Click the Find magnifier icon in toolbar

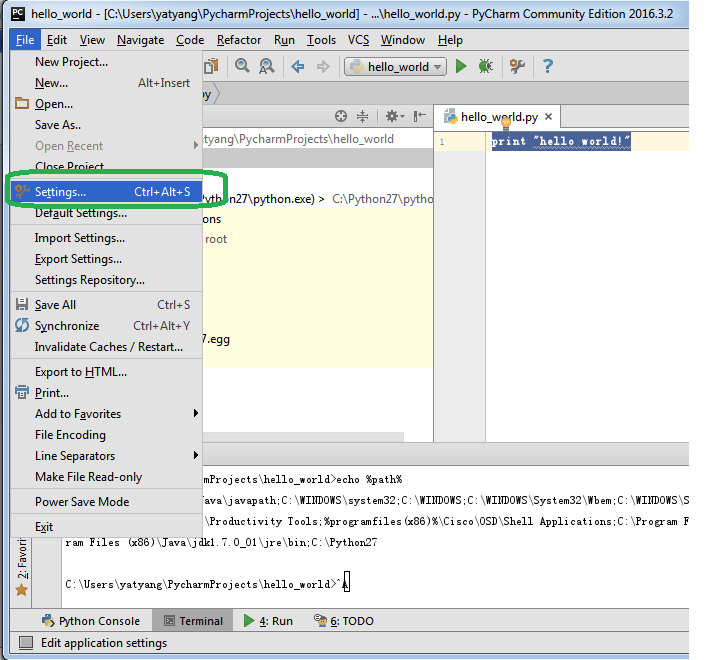pyautogui.click(x=242, y=66)
